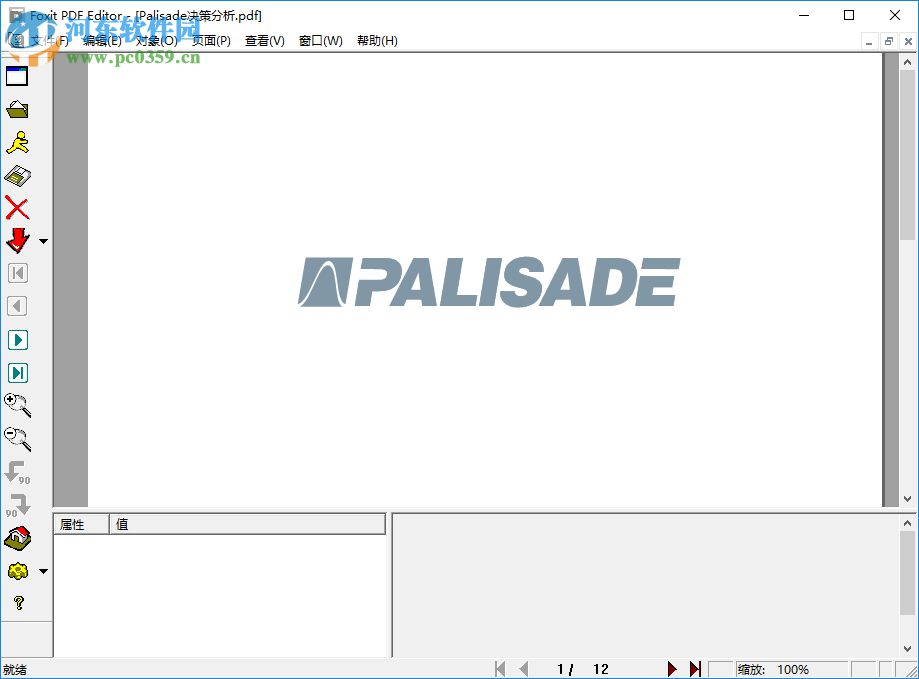
Task: Delete the current object with the red X
Action: [17, 207]
